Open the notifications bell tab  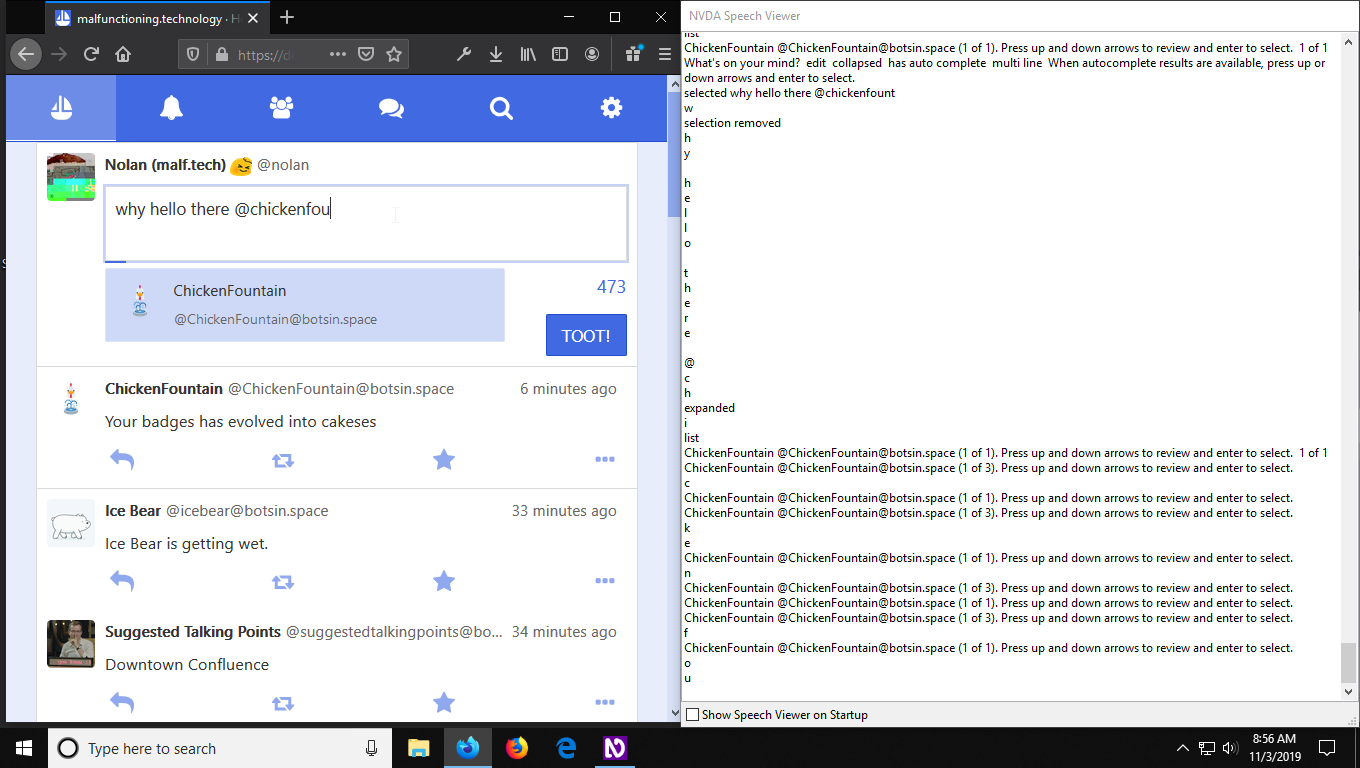coord(171,108)
